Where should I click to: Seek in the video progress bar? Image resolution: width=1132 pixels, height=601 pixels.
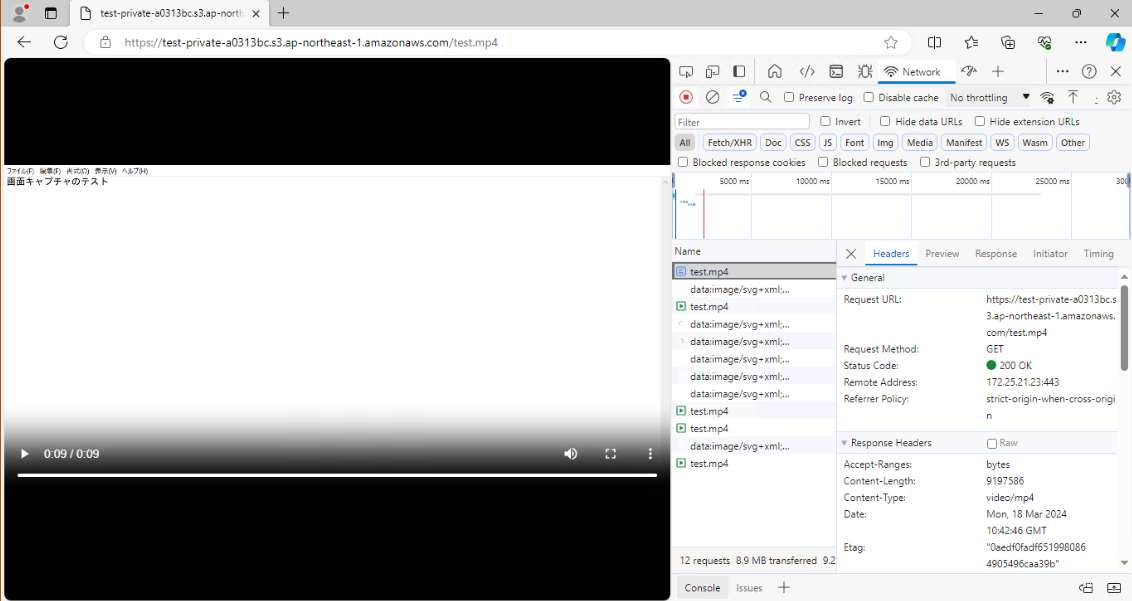point(337,475)
